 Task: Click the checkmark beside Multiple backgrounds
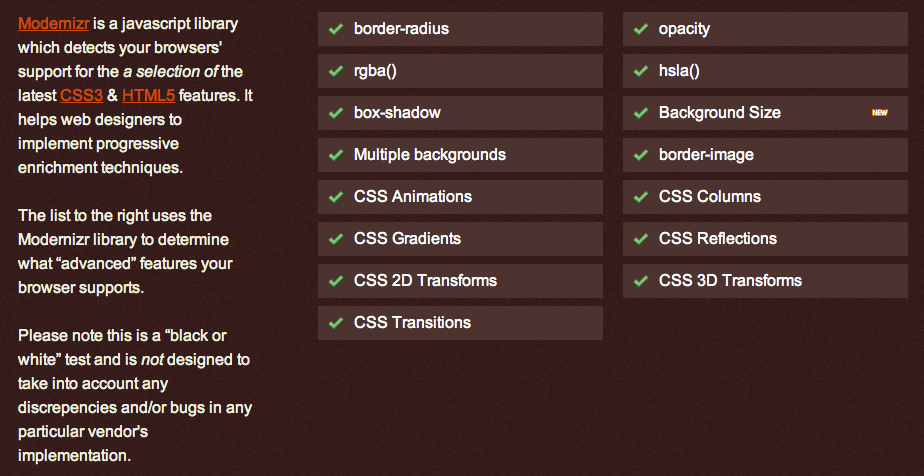pos(336,155)
